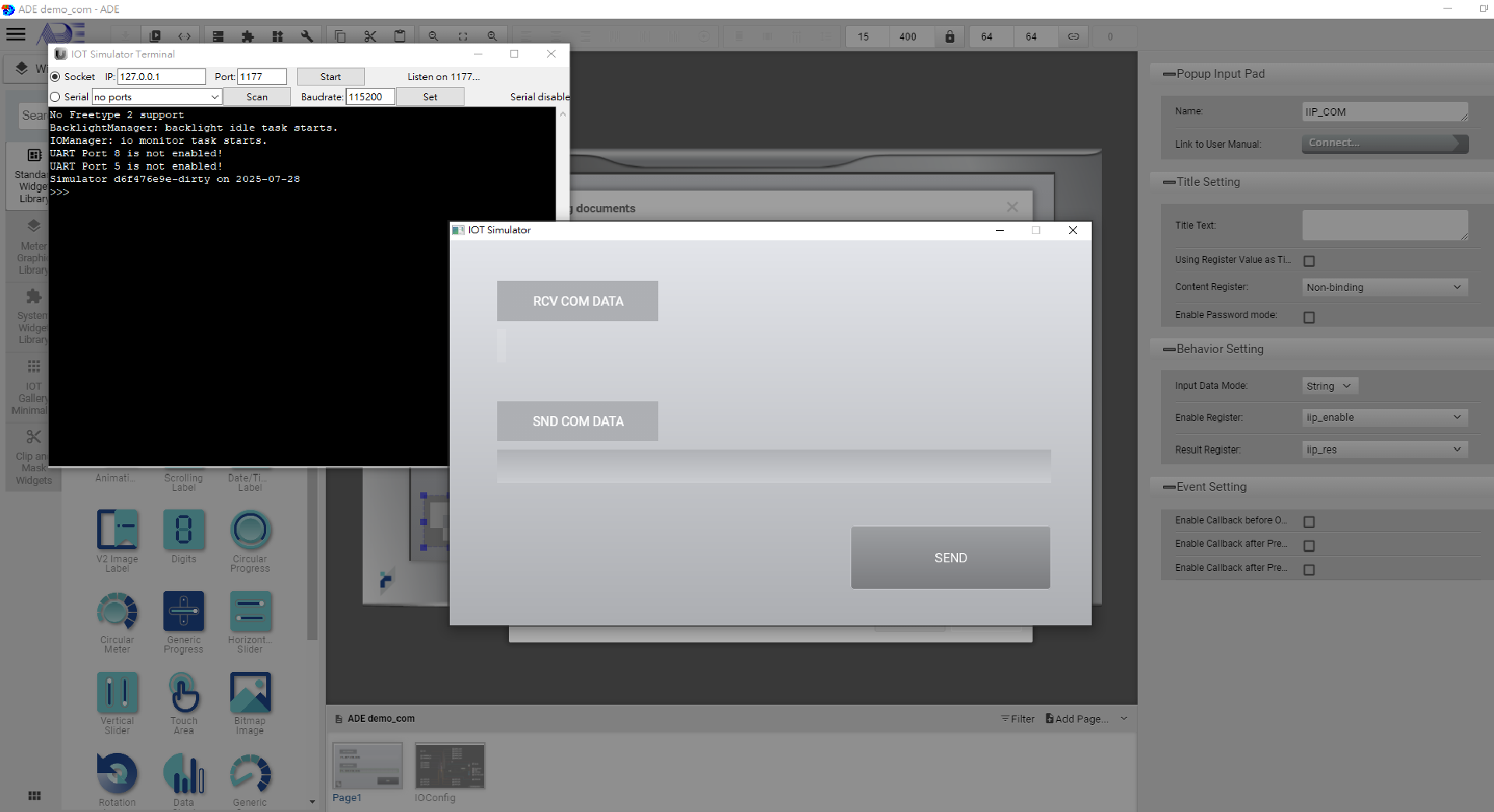Select the Serial radio button

click(55, 97)
